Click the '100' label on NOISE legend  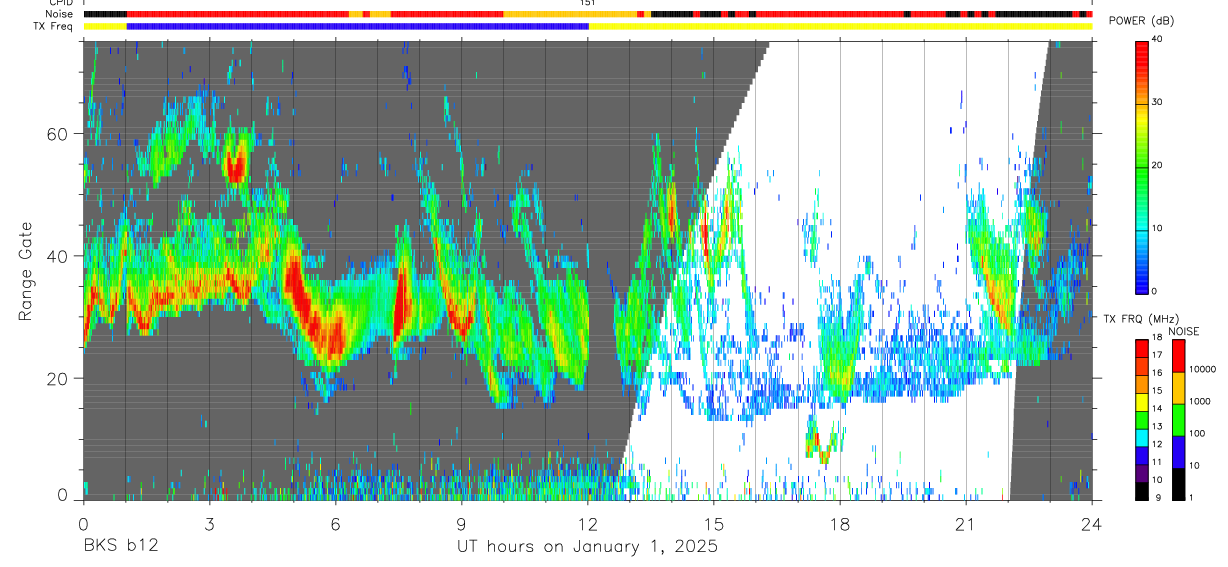click(x=1197, y=433)
